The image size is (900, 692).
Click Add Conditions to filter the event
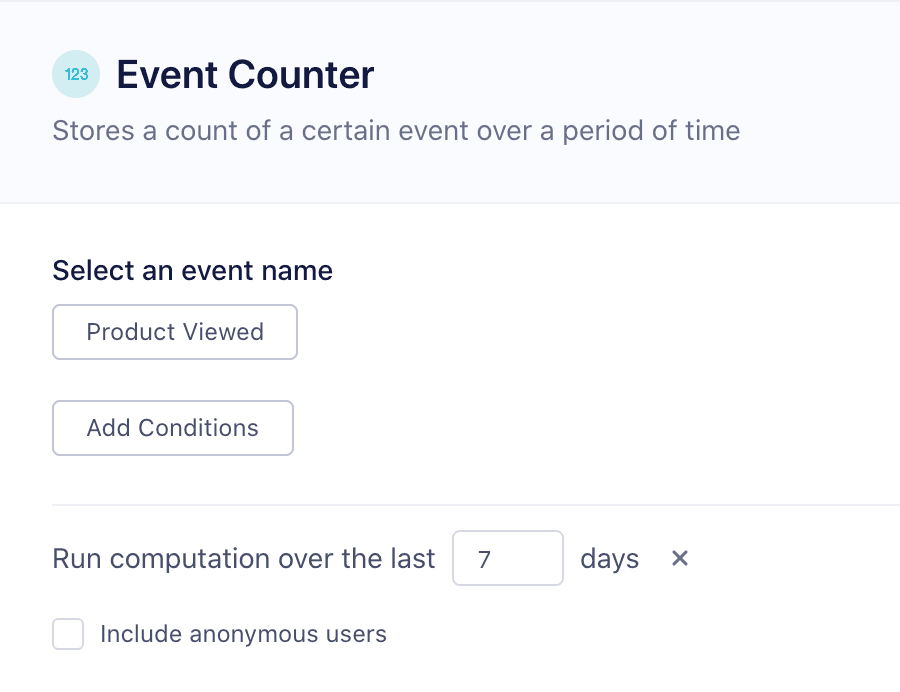point(172,427)
